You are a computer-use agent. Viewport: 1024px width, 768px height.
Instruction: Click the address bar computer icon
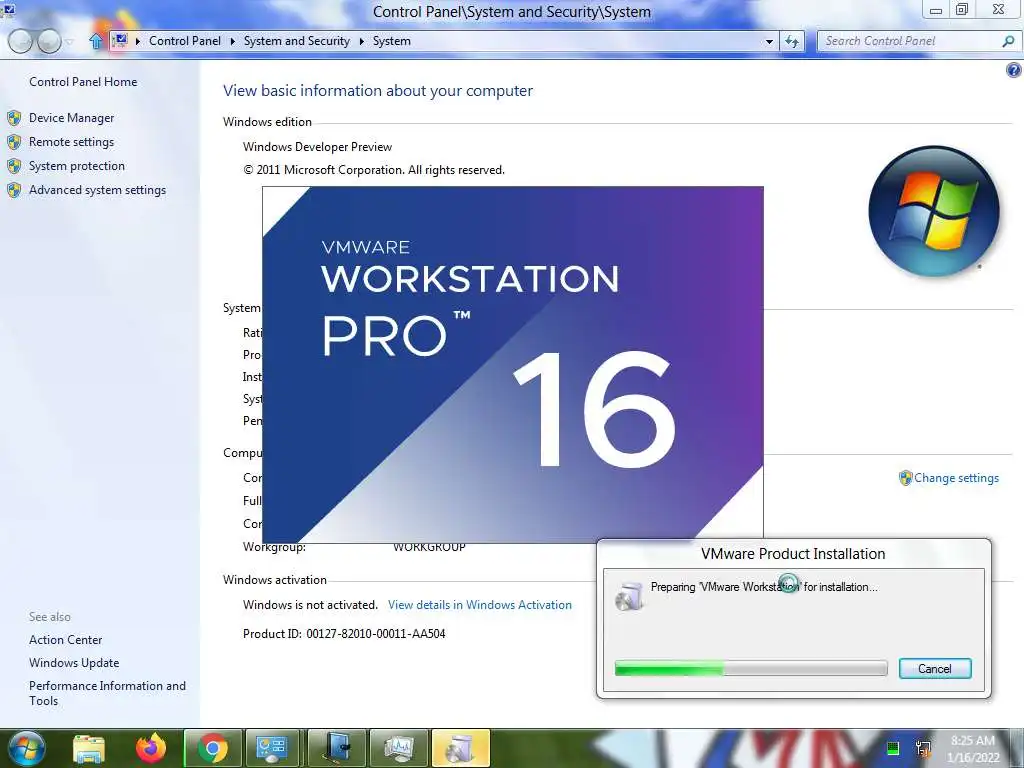(120, 41)
